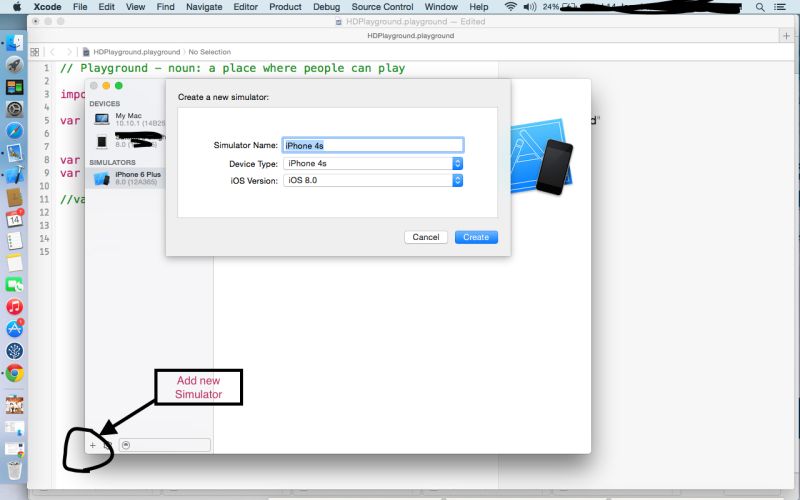The image size is (800, 500).
Task: Open the Find menu
Action: tap(165, 7)
